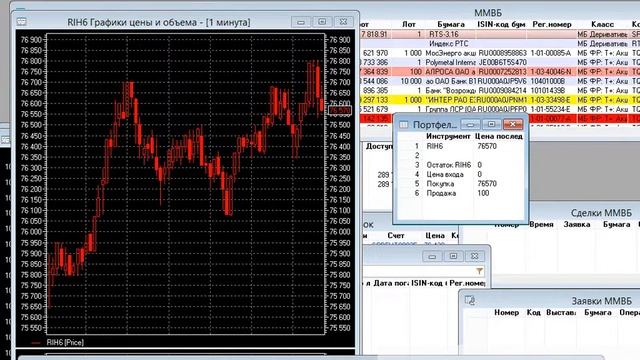The height and width of the screenshot is (360, 640).
Task: Click ISIN cell JE00B6T5S470
Action: tap(502, 62)
